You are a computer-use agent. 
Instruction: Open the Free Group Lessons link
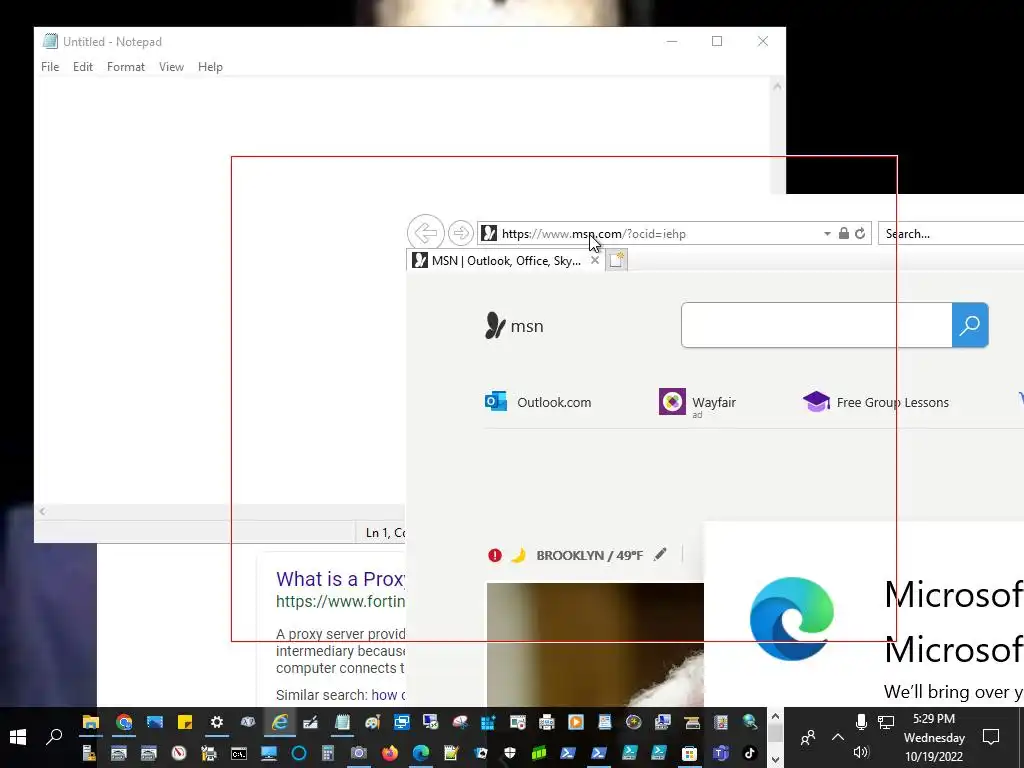[x=876, y=402]
